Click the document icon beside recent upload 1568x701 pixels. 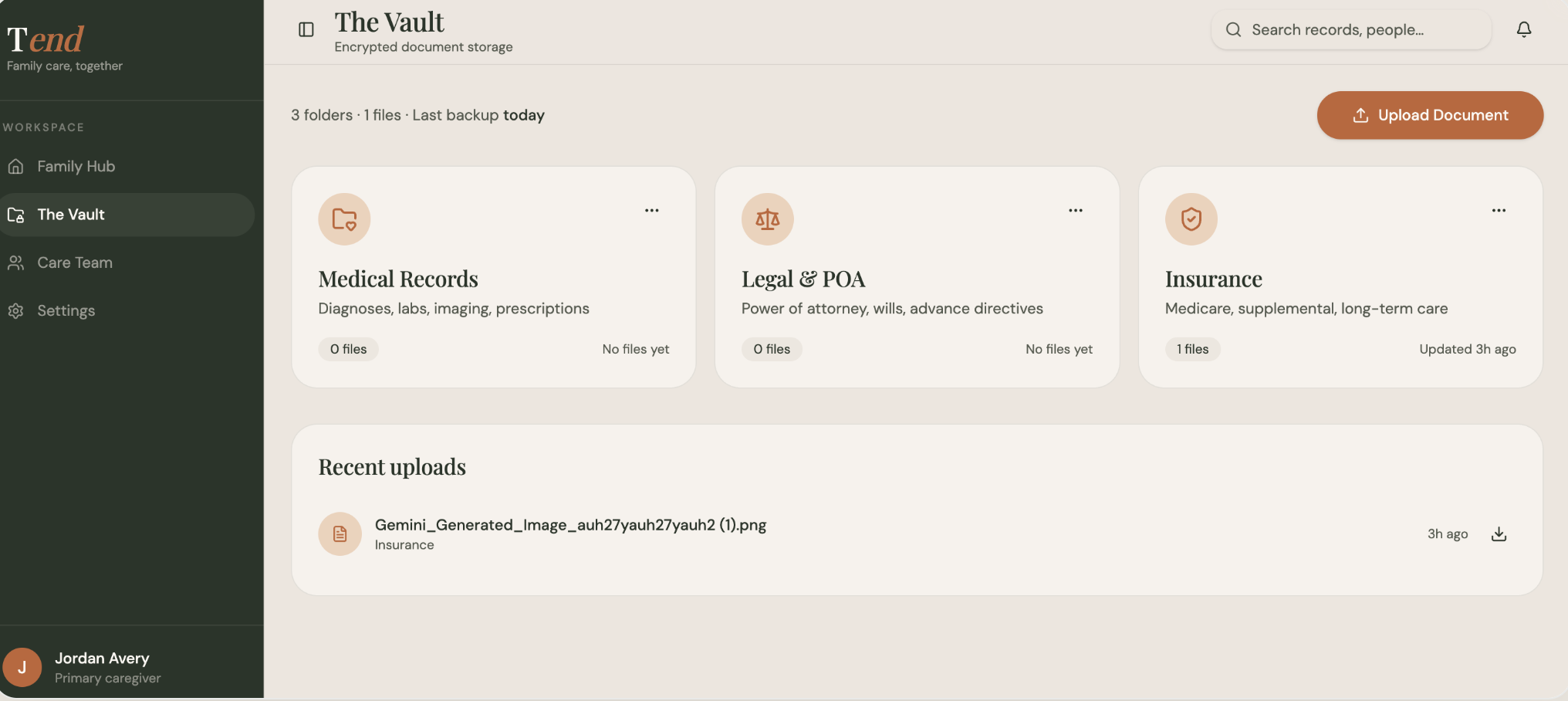coord(340,534)
